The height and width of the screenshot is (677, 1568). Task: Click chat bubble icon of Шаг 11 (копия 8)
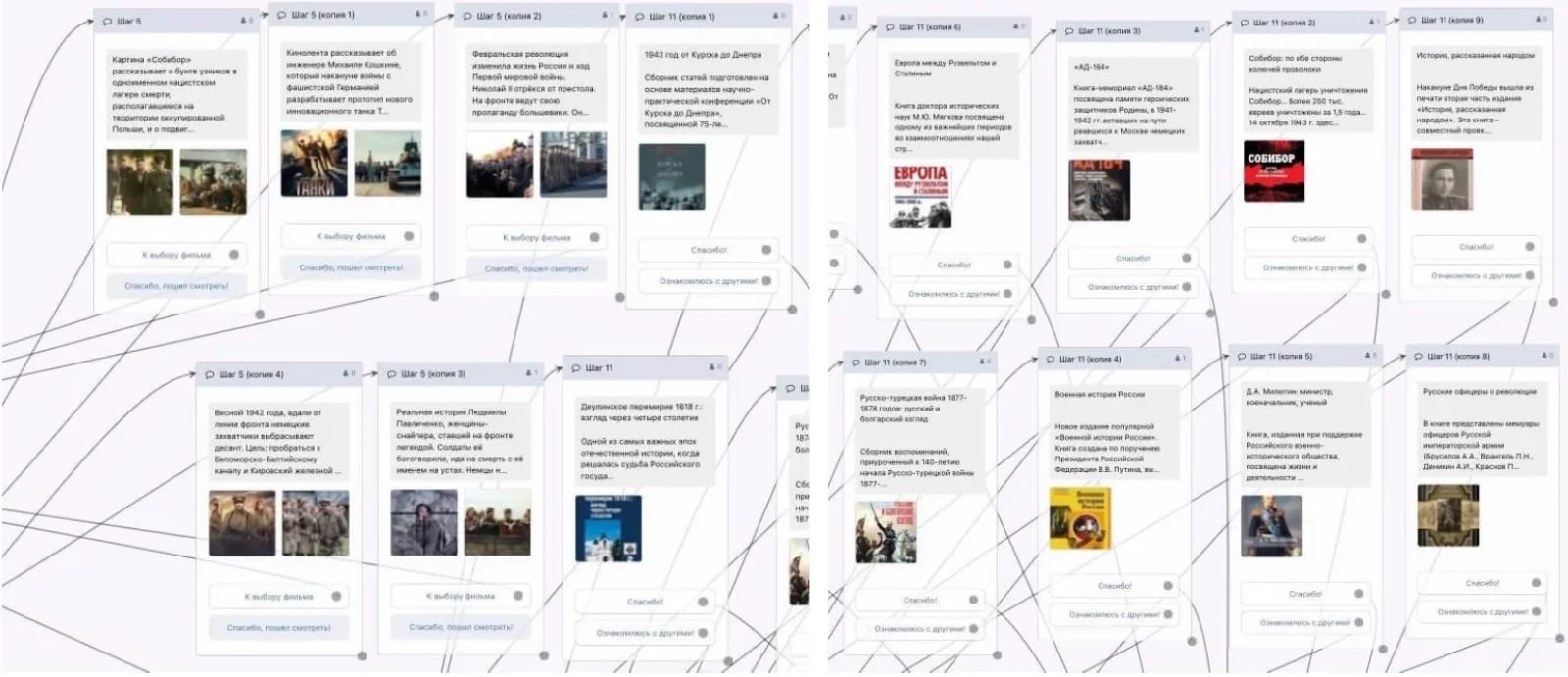(1418, 357)
